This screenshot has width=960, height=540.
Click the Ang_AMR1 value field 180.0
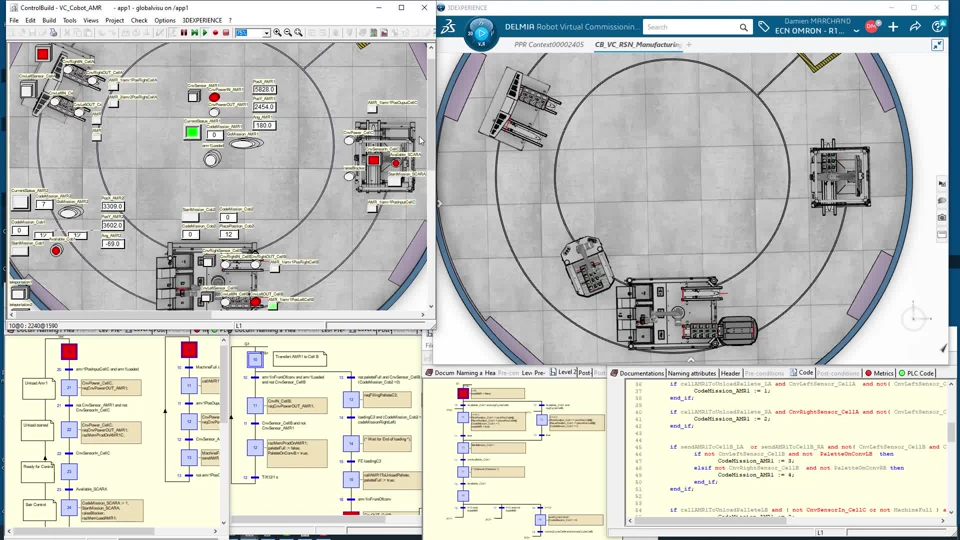pos(264,125)
